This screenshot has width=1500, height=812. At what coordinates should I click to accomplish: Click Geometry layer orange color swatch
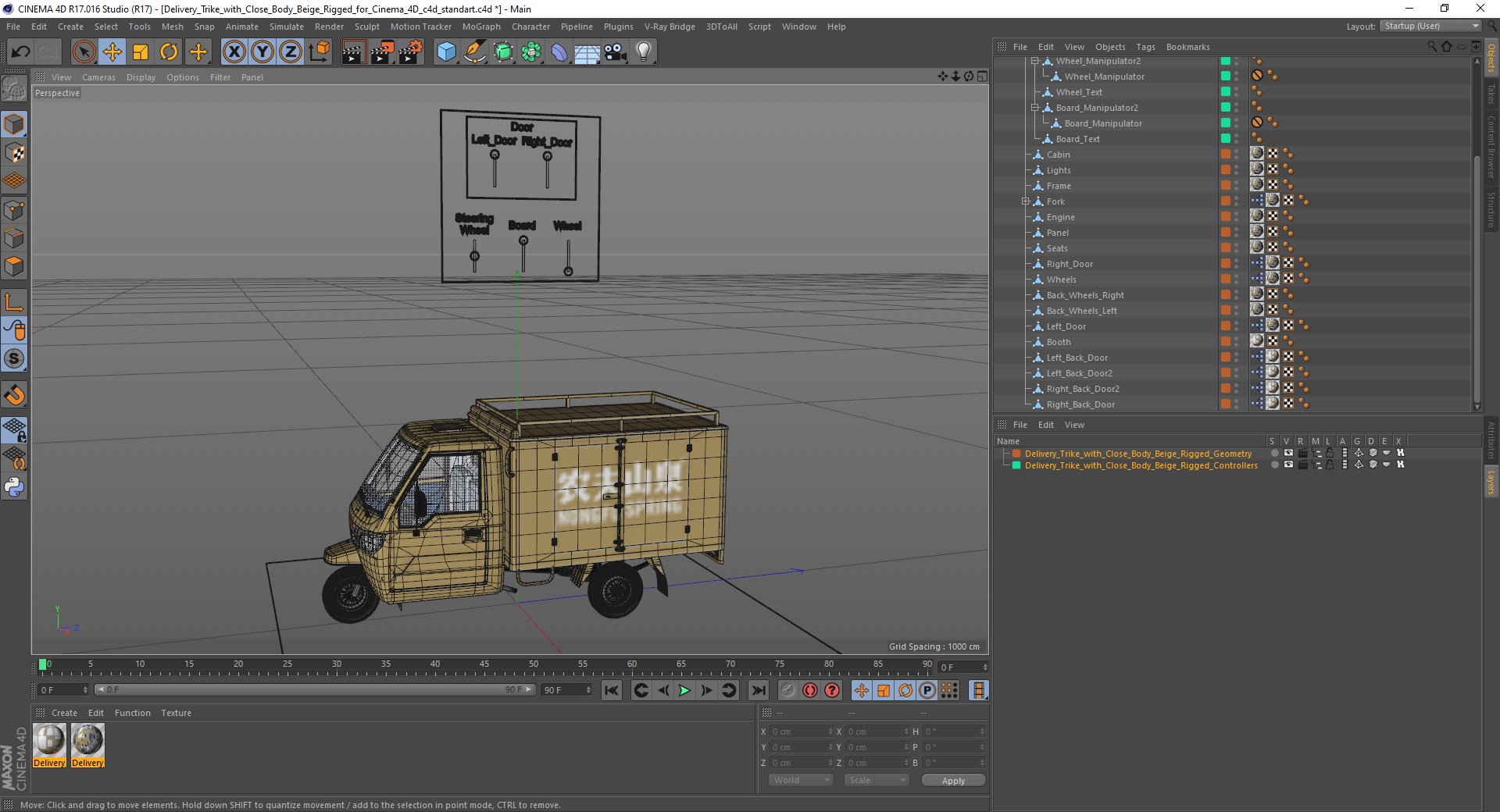[x=1016, y=454]
